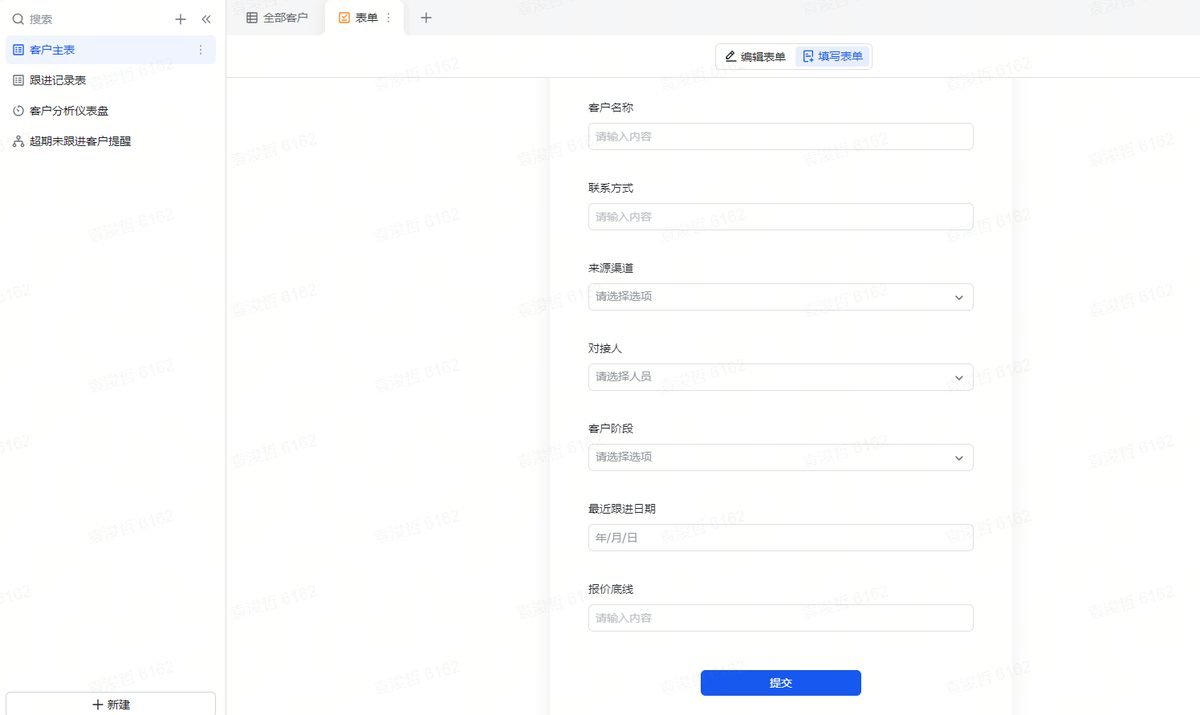The width and height of the screenshot is (1200, 715).
Task: Open 客户分析仪表盘 in the sidebar
Action: tap(110, 111)
